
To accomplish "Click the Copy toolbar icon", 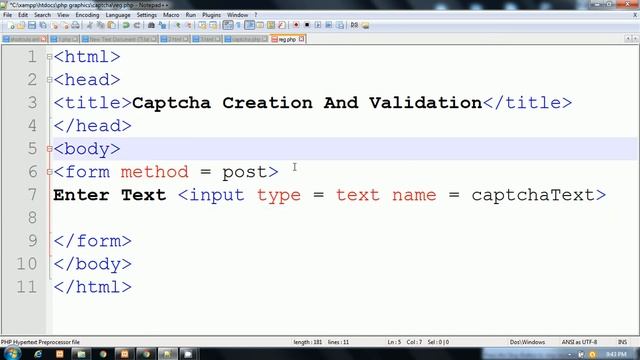I will click(x=100, y=25).
